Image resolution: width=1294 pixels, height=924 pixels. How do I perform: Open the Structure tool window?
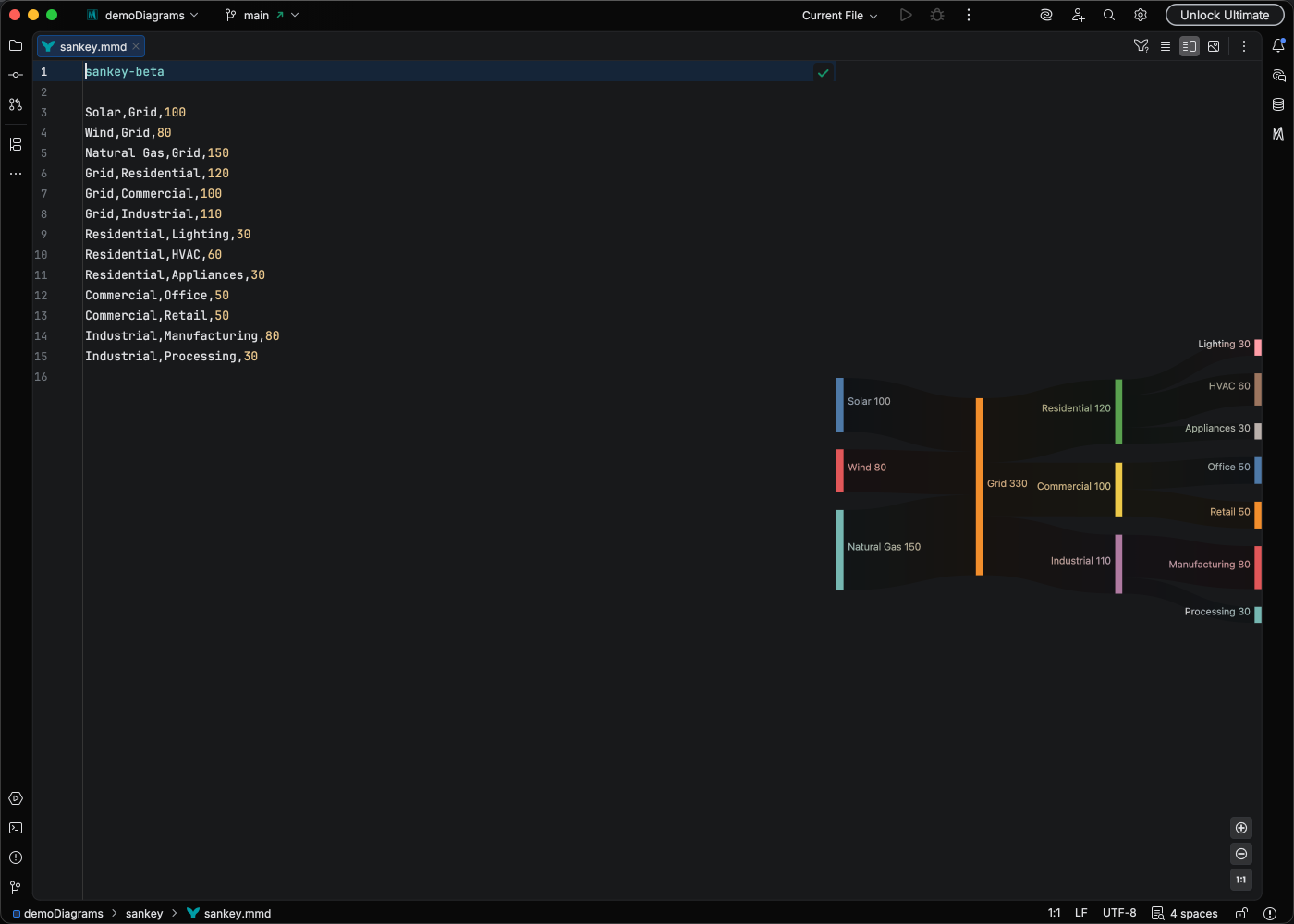pyautogui.click(x=16, y=144)
